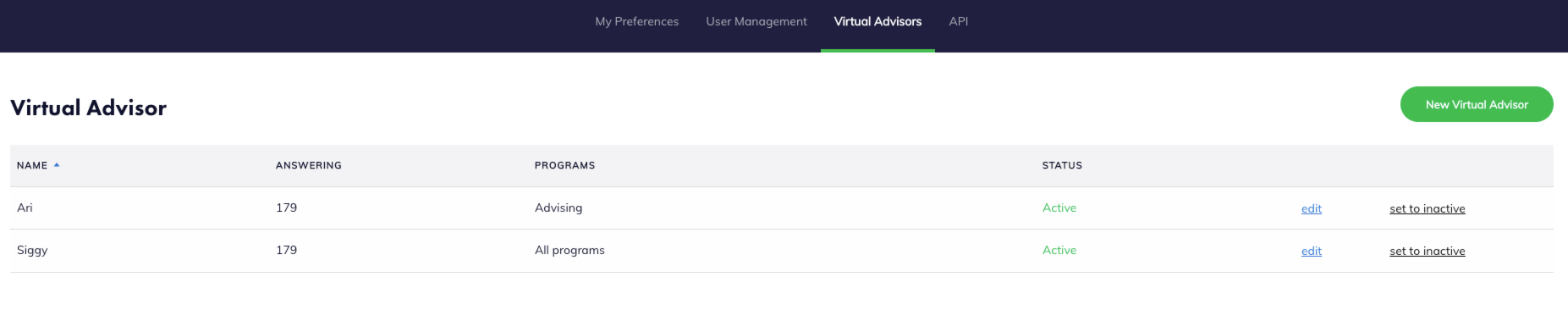Open the My Preferences tab
Image resolution: width=1568 pixels, height=310 pixels.
pos(637,21)
